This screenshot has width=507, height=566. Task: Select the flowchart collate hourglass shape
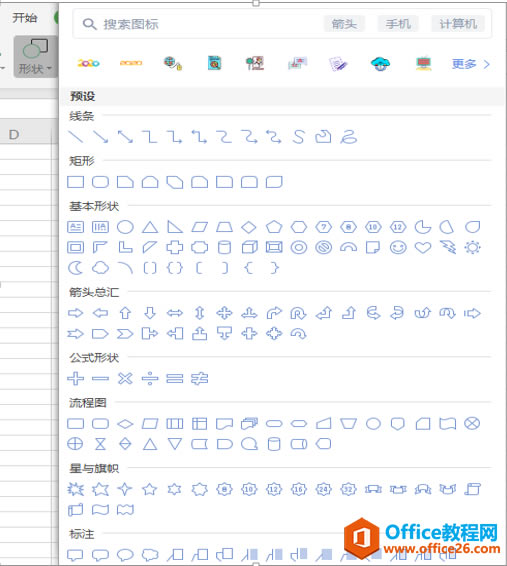100,444
